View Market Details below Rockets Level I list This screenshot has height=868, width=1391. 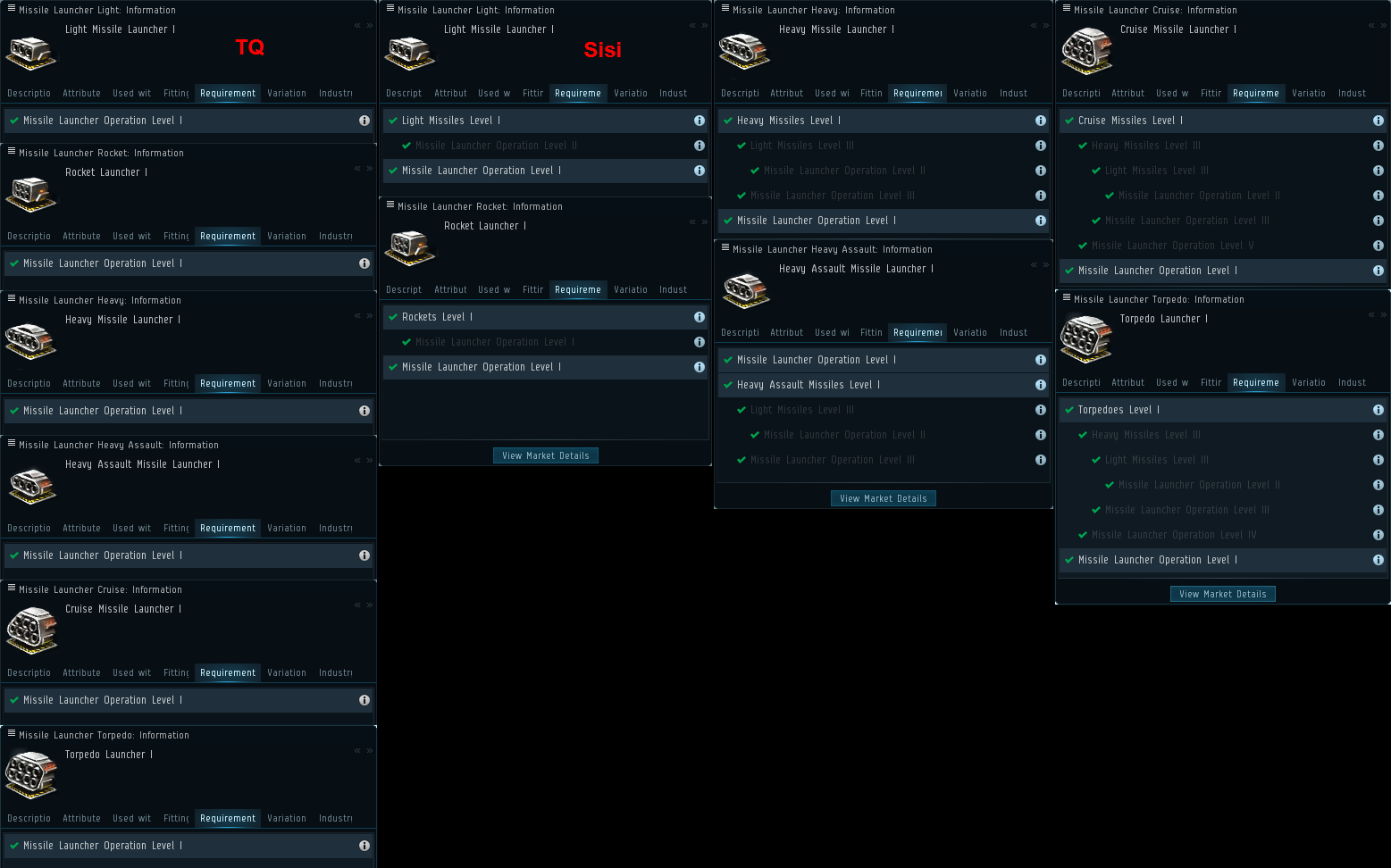point(546,455)
